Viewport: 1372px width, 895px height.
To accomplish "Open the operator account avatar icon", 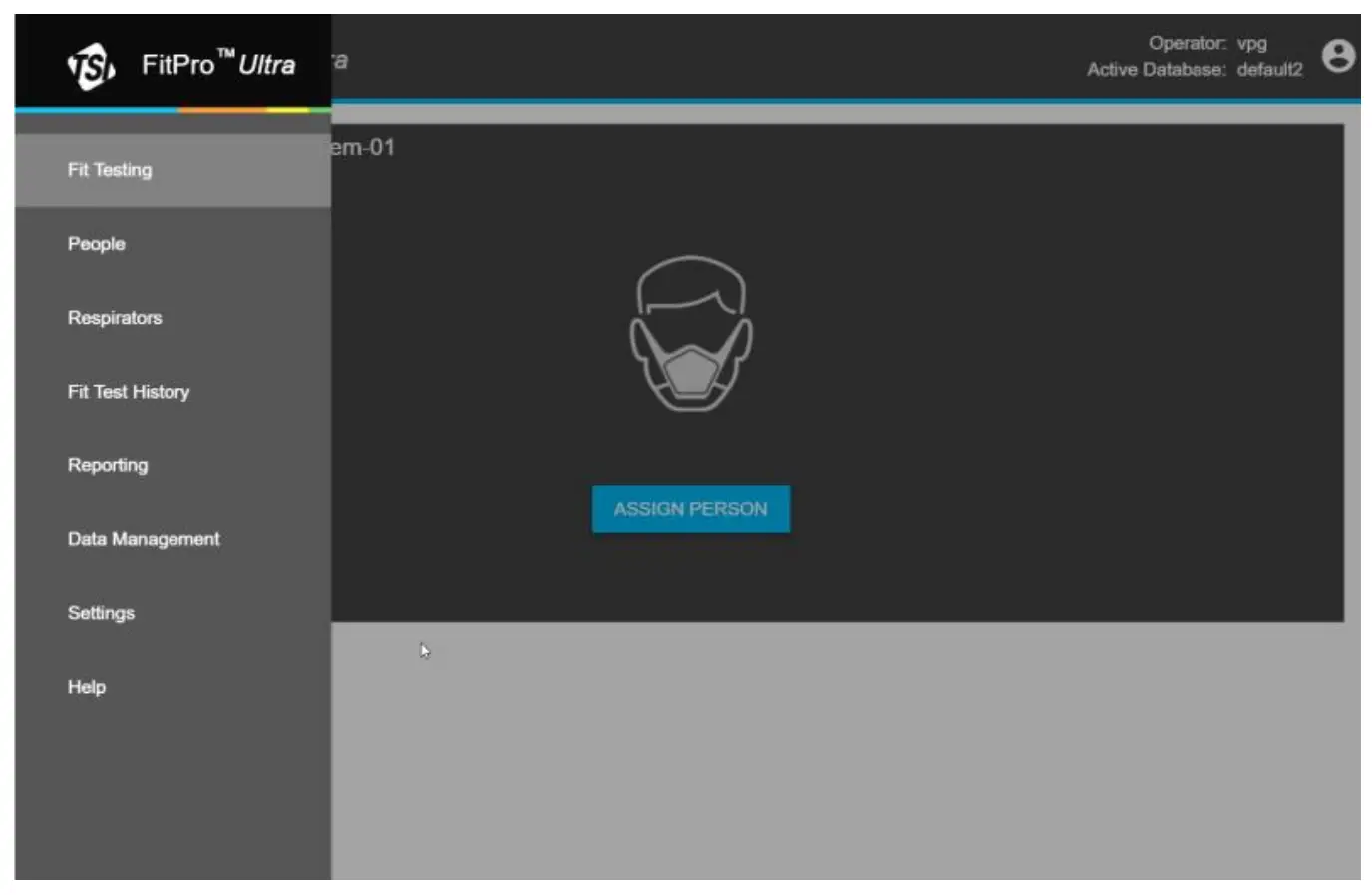I will tap(1339, 56).
